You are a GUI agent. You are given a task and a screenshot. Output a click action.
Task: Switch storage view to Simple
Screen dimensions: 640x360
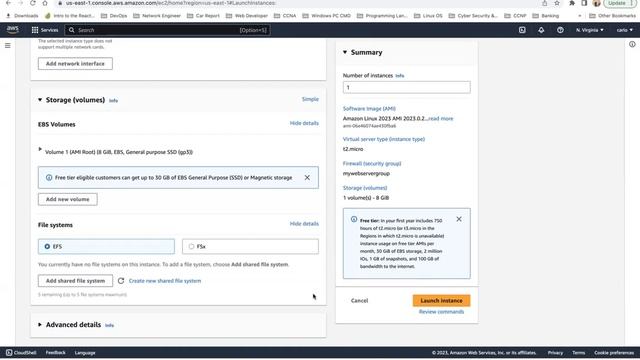(310, 99)
